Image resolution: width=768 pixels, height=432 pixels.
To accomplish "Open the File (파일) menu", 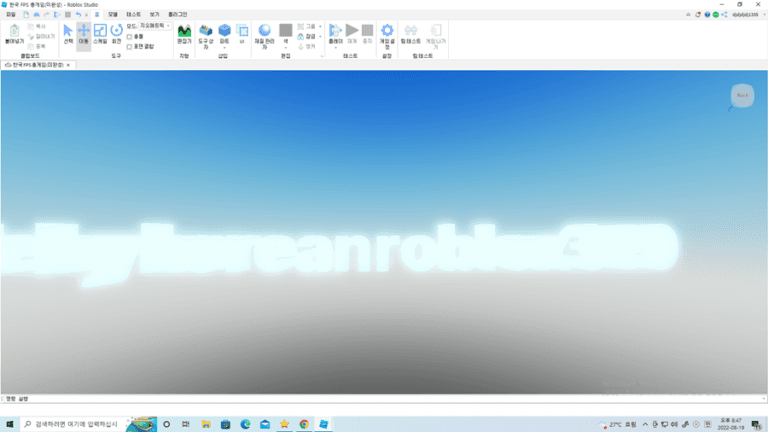I will click(10, 14).
